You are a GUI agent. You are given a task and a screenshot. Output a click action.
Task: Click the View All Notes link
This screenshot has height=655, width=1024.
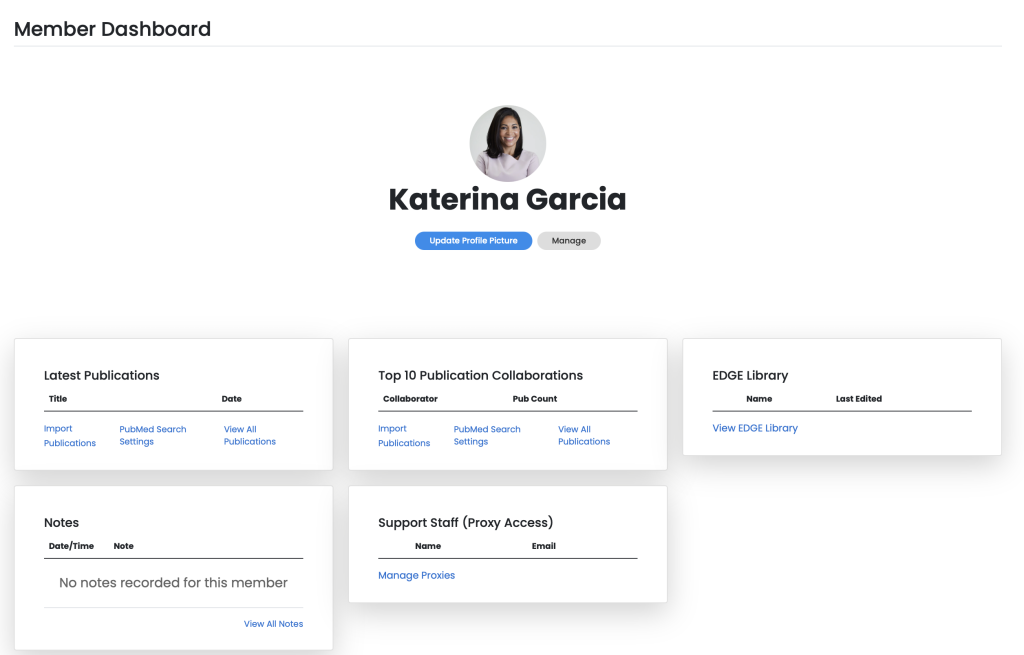(273, 624)
